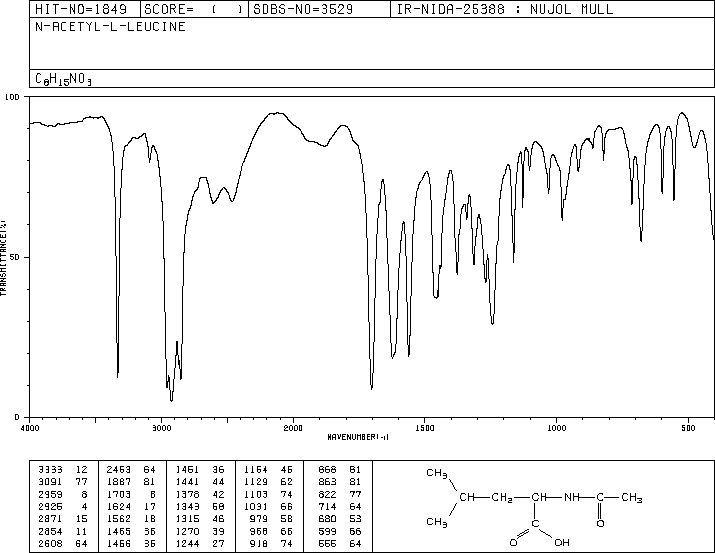Select the 1703 peak table entry
The image size is (715, 553).
click(x=119, y=494)
